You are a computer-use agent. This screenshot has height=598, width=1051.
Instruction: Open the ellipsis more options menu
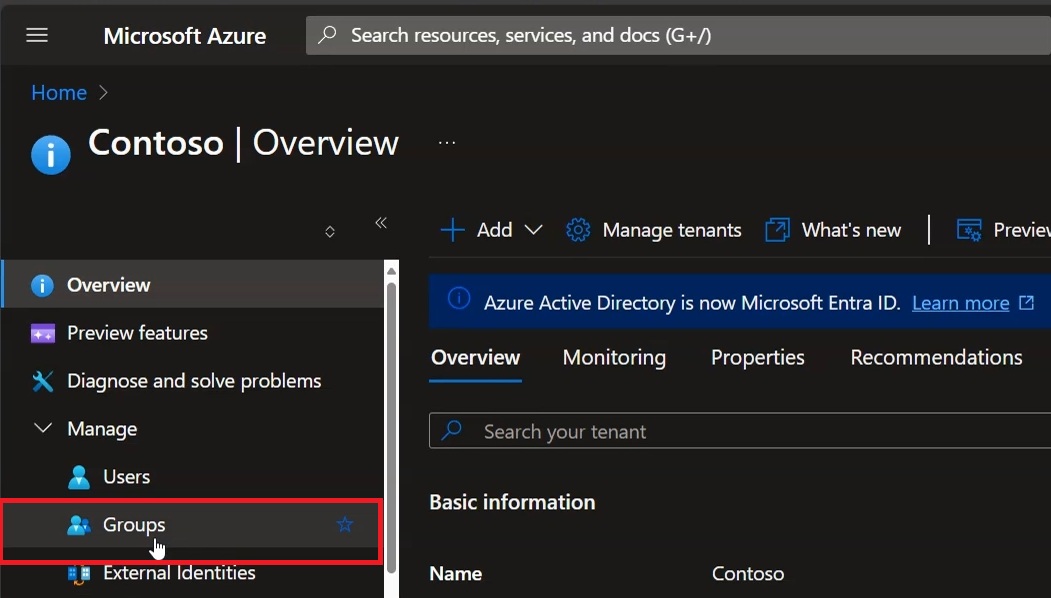coord(447,143)
